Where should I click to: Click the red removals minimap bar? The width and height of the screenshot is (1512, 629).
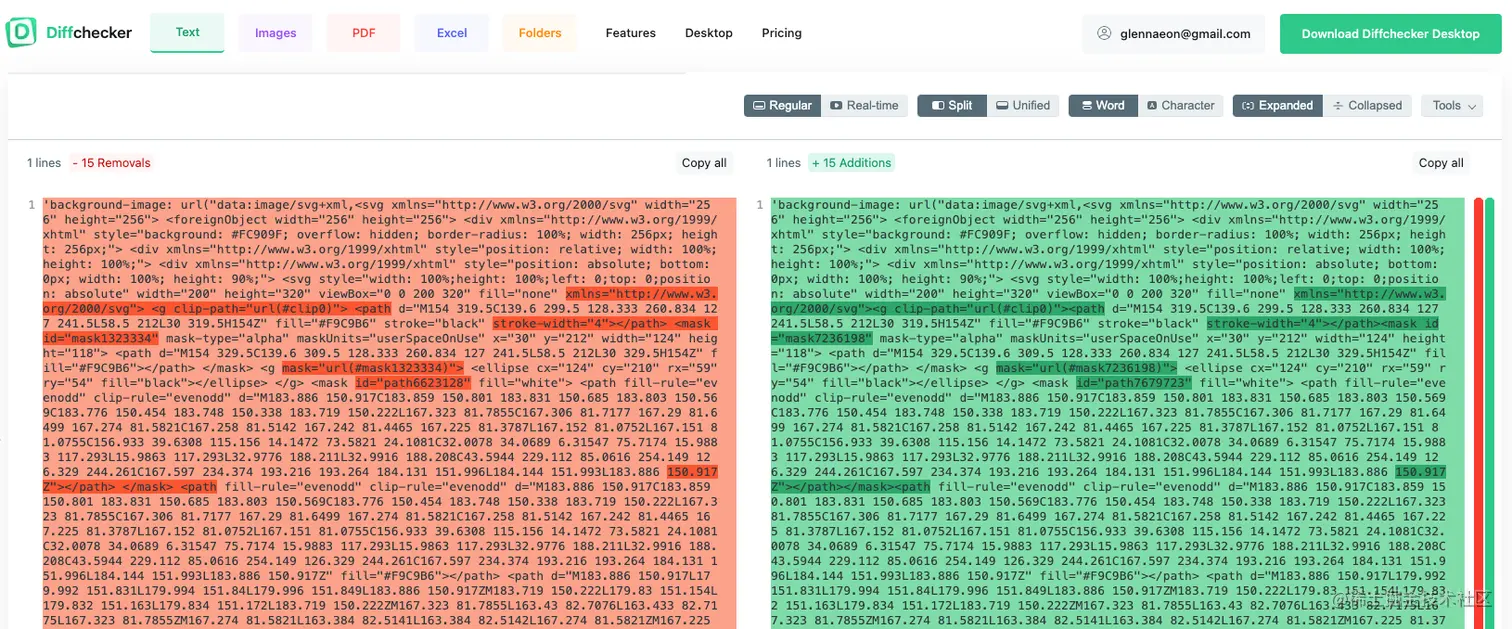point(1478,413)
